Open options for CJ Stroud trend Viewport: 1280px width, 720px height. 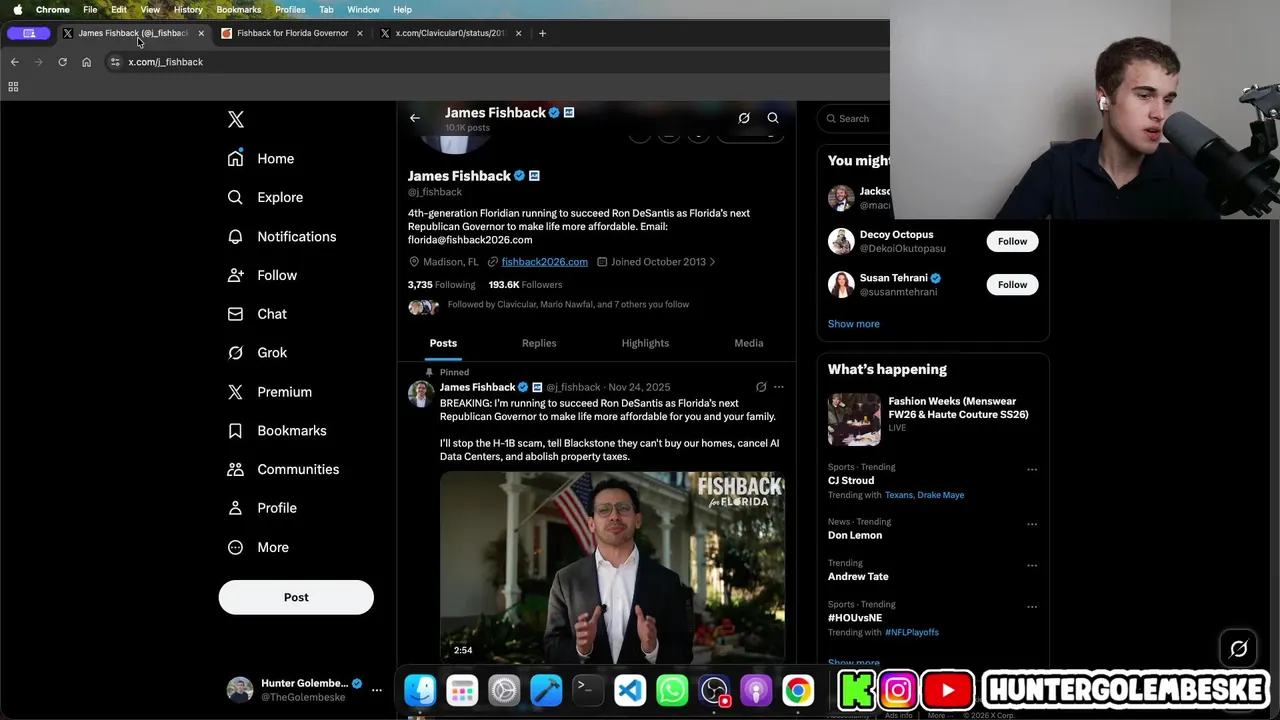point(1032,469)
